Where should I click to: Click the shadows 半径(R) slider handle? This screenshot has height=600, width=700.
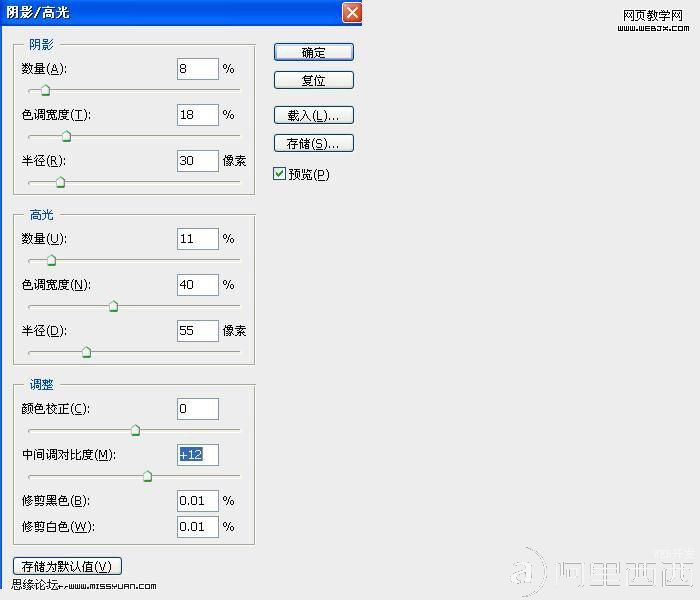[60, 182]
